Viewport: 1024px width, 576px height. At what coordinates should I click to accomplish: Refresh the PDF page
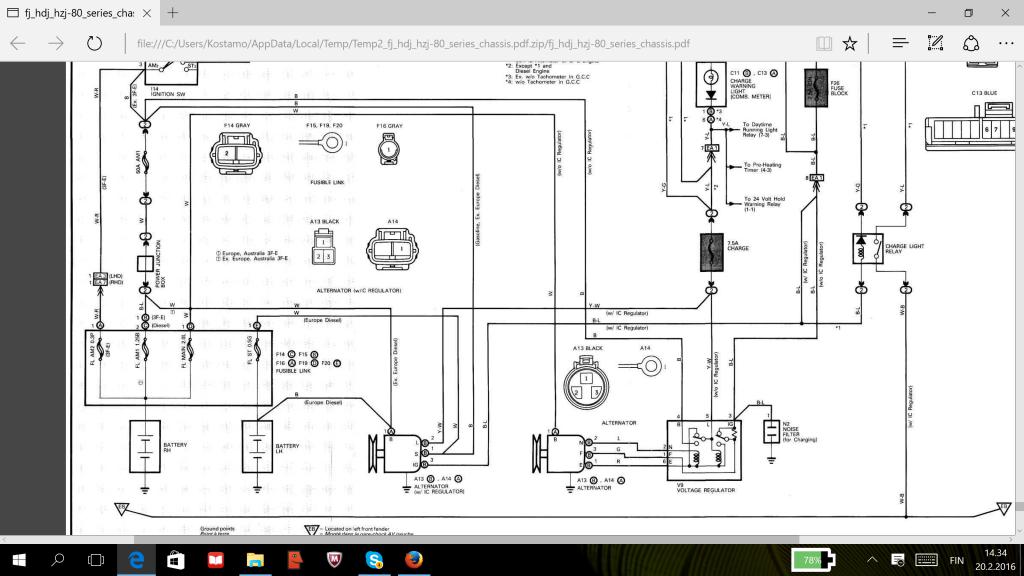coord(94,43)
